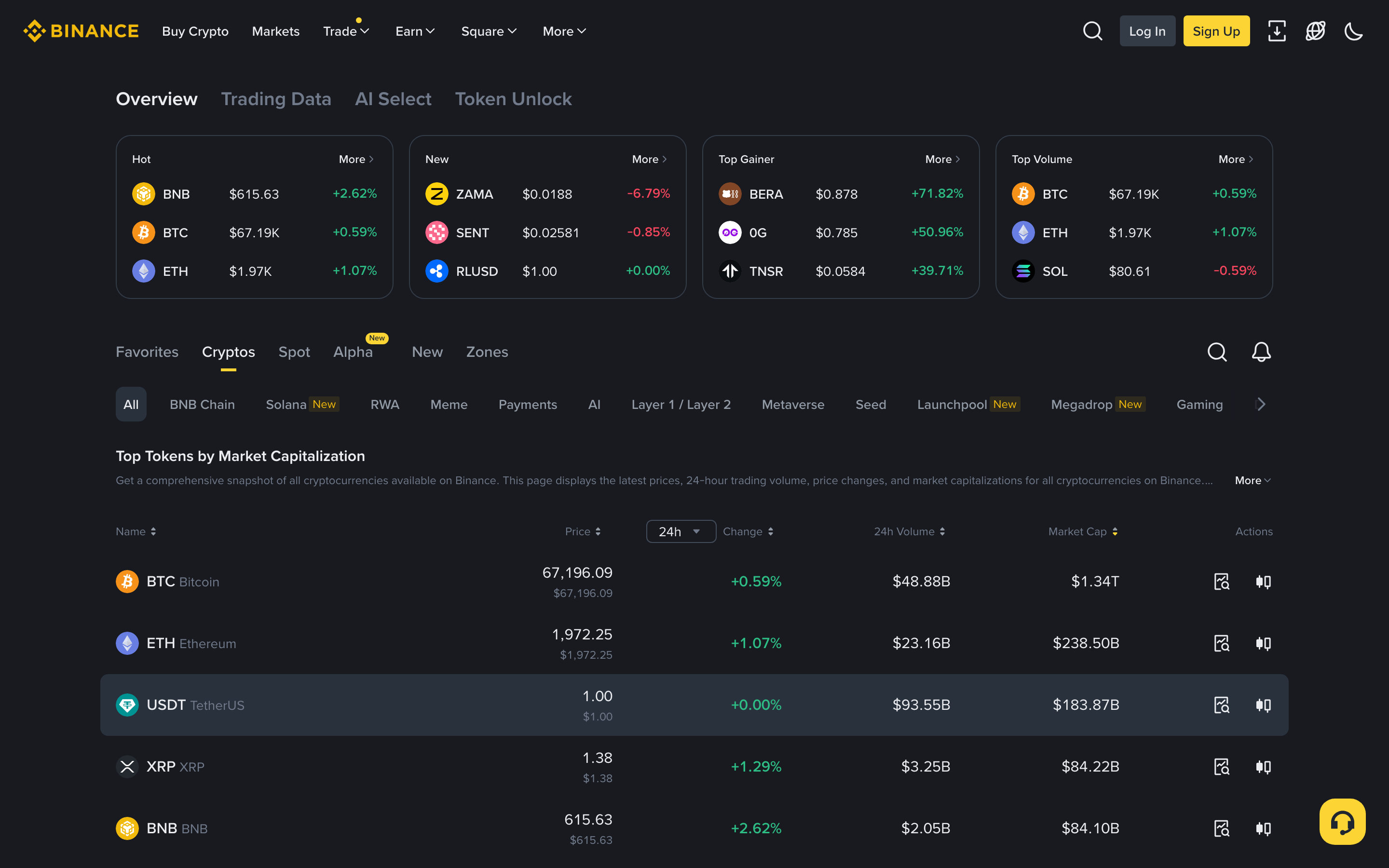Open the 24h change period dropdown

point(681,531)
